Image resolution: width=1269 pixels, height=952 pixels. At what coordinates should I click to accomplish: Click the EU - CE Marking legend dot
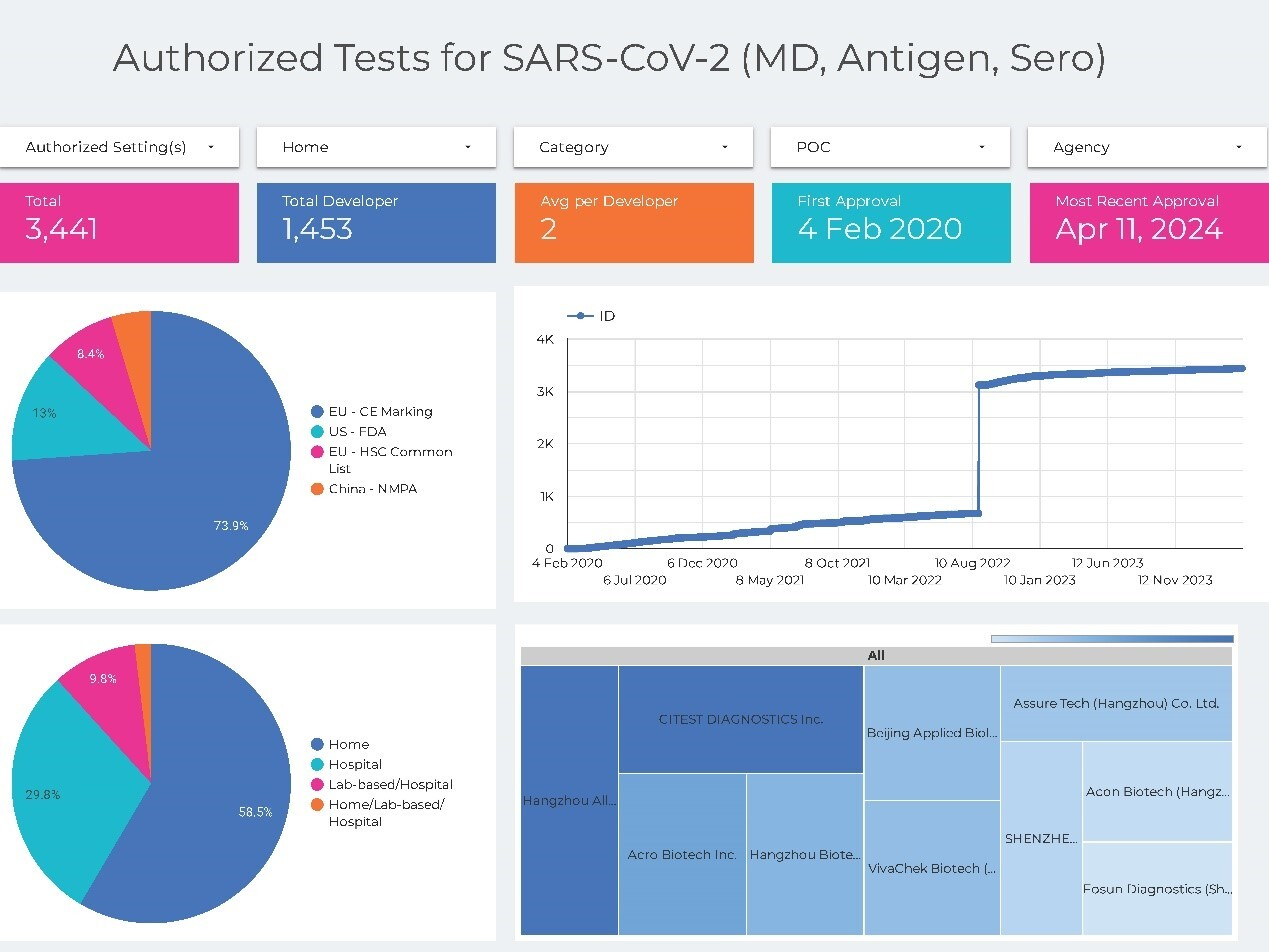click(318, 411)
